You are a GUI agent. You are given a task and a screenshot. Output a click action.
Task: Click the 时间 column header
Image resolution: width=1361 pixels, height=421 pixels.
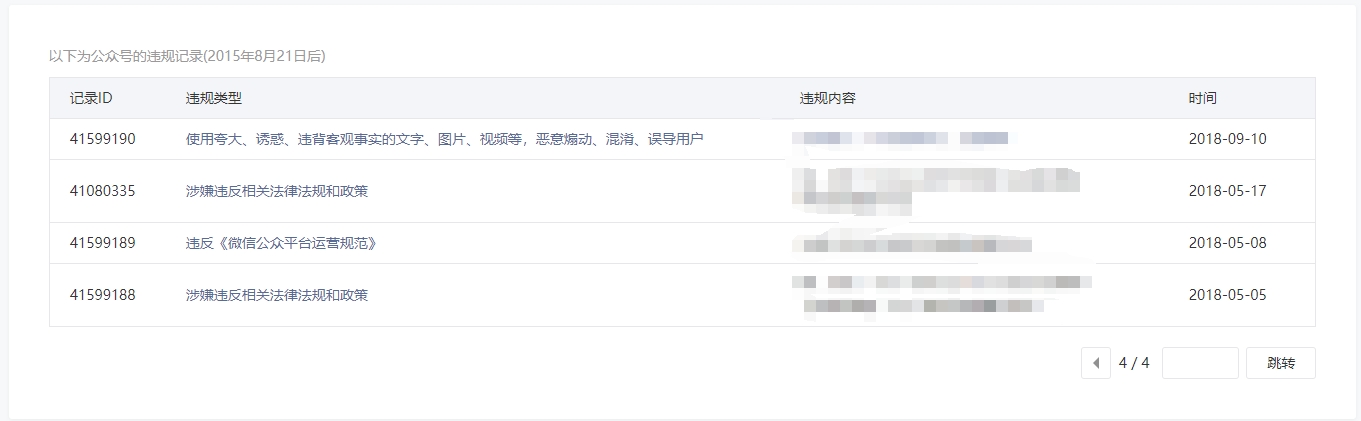click(1203, 98)
